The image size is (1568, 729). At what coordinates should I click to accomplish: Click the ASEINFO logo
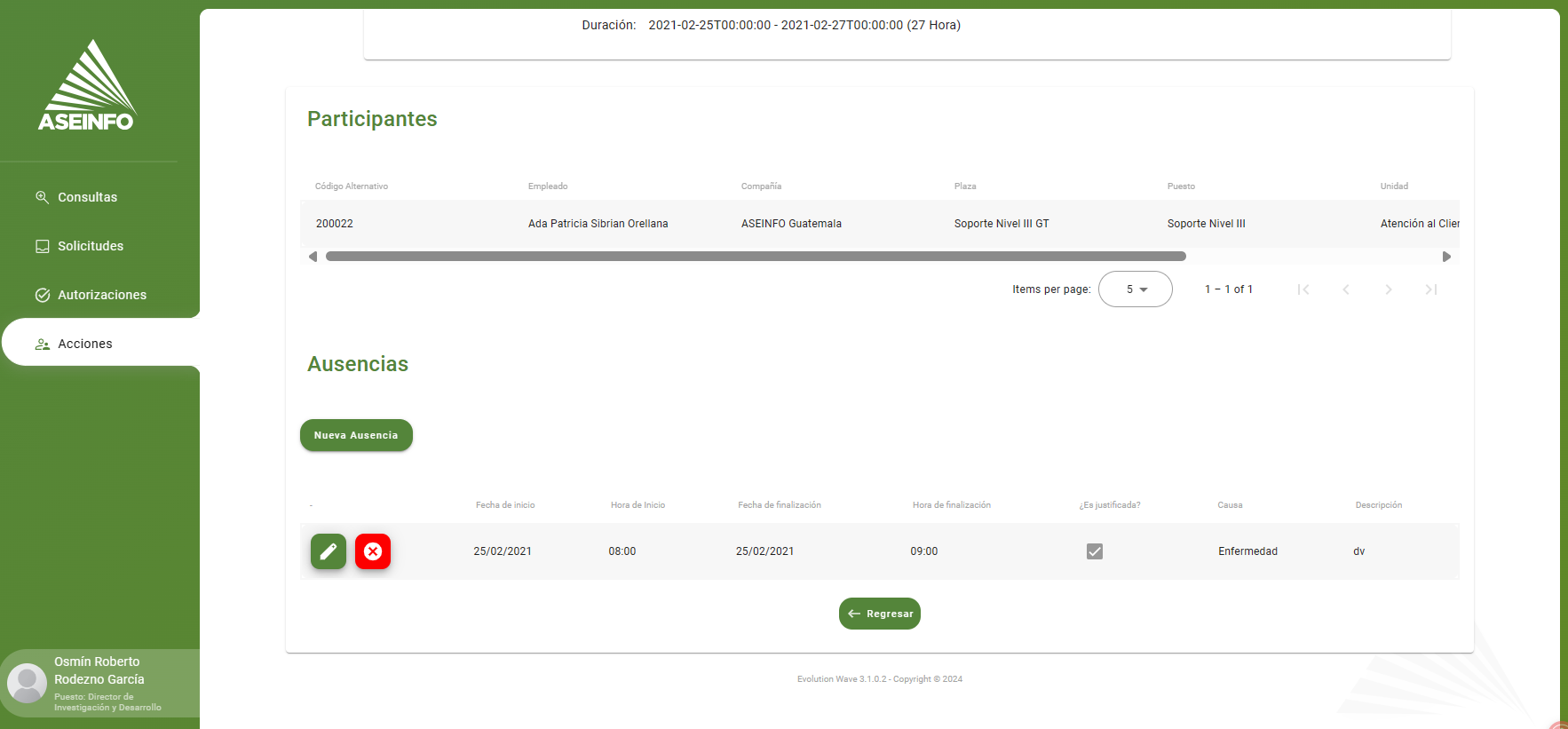[x=86, y=86]
